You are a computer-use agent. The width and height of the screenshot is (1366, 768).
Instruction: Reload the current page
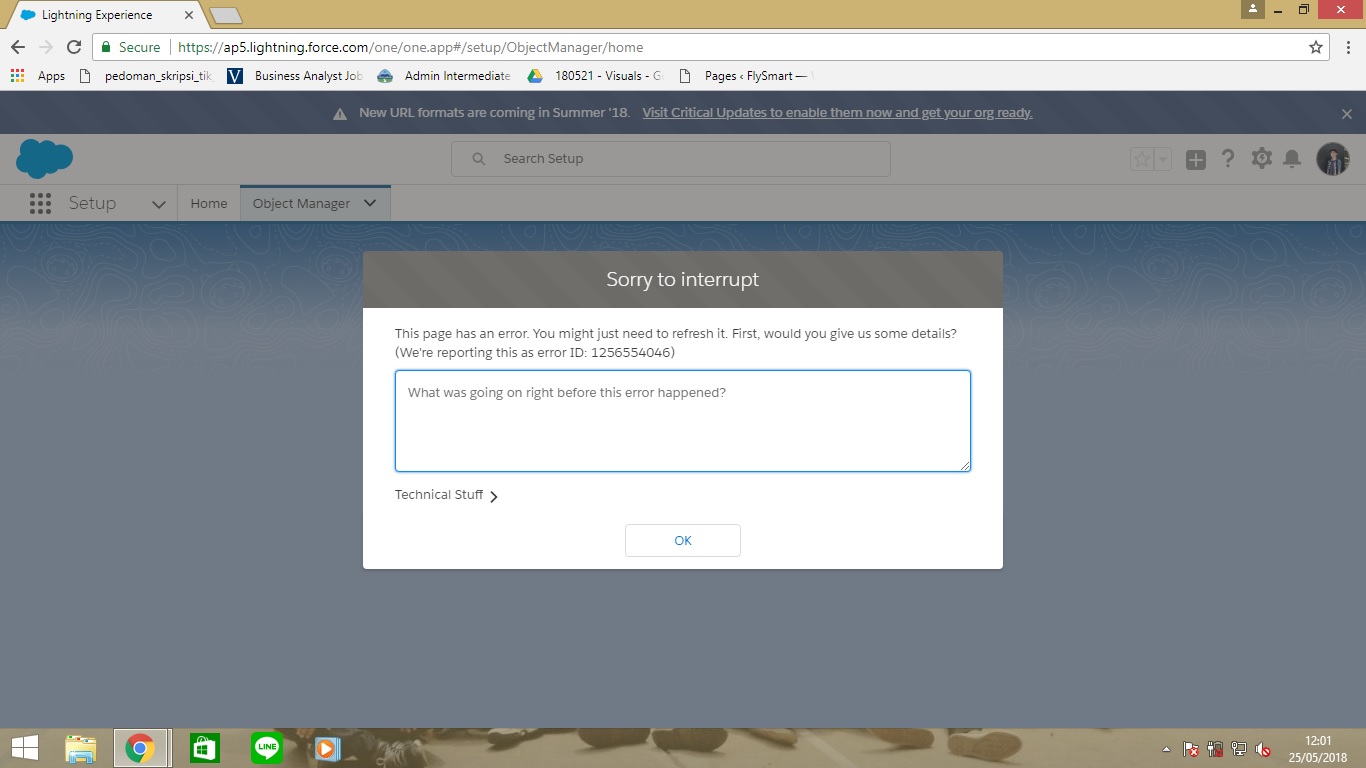(73, 47)
